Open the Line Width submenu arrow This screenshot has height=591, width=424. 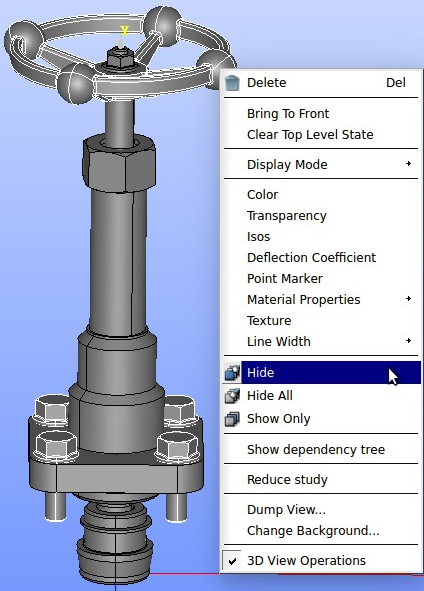pyautogui.click(x=409, y=341)
